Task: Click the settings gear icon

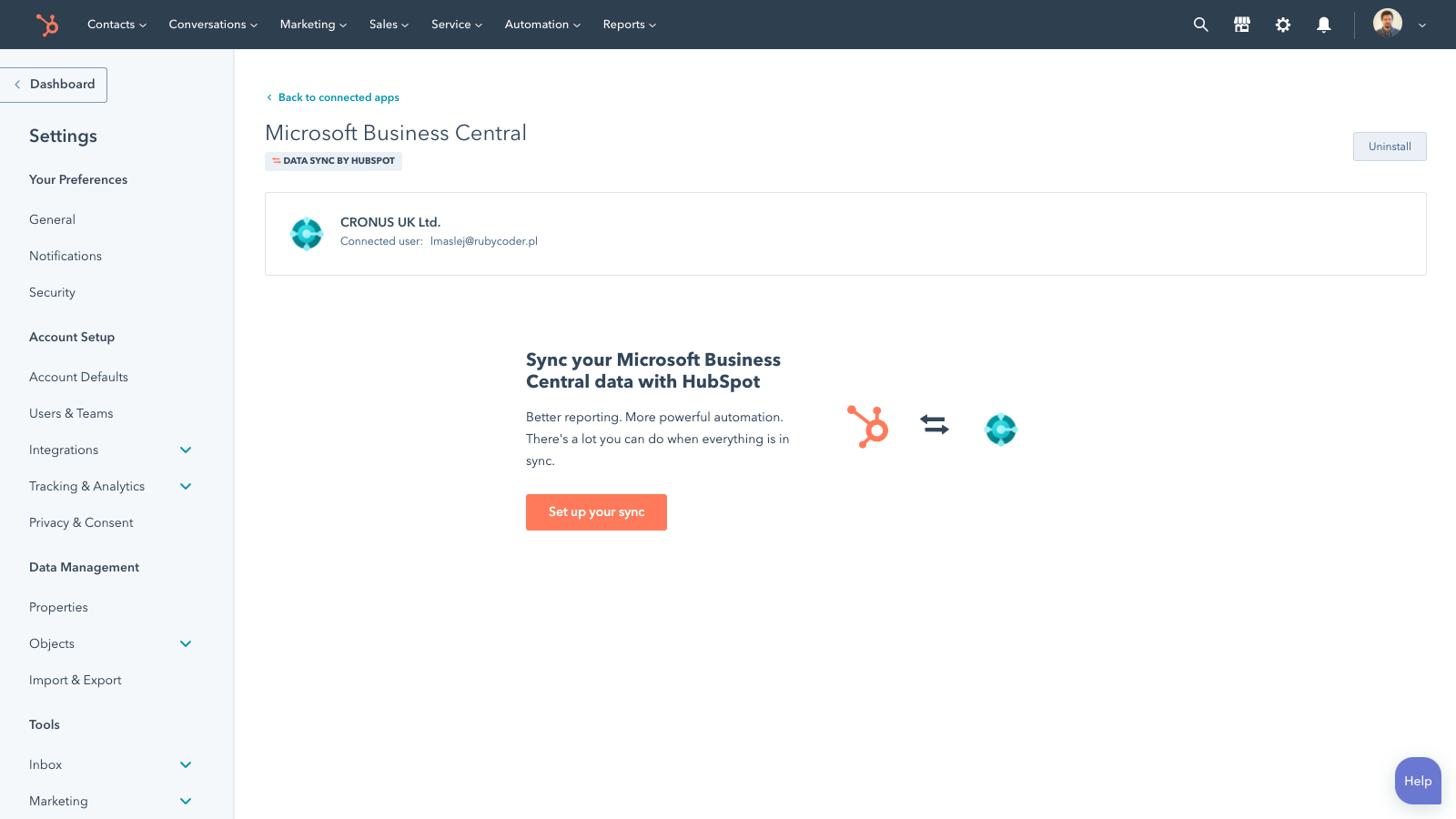Action: tap(1282, 25)
